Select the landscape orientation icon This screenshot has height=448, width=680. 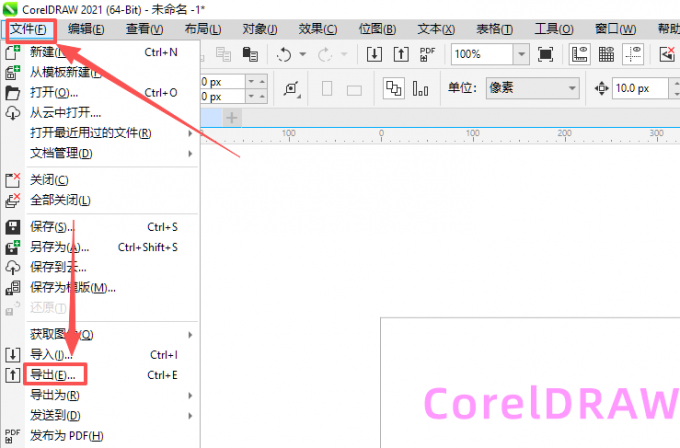point(354,90)
